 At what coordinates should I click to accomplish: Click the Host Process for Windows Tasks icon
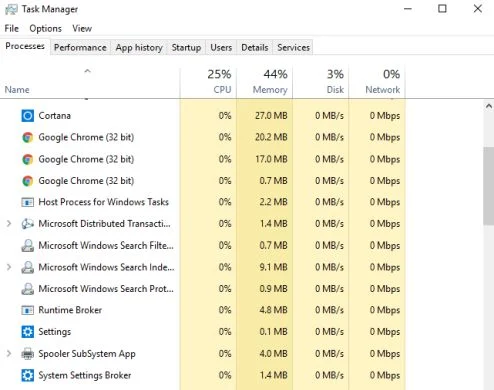27,202
